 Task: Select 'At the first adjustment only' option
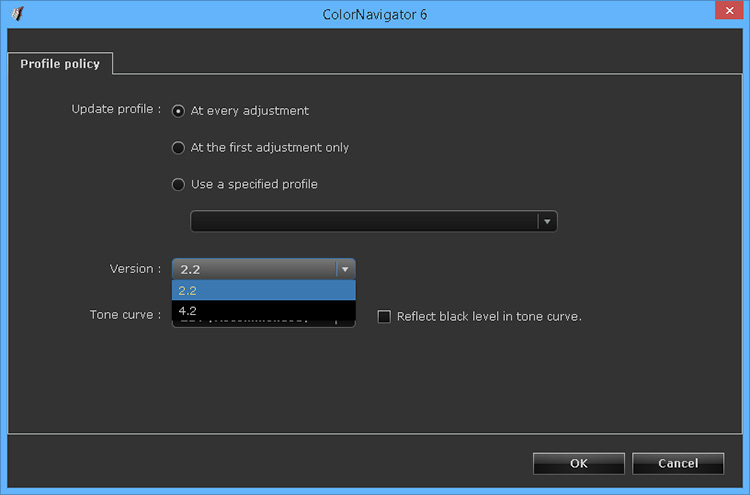tap(178, 148)
